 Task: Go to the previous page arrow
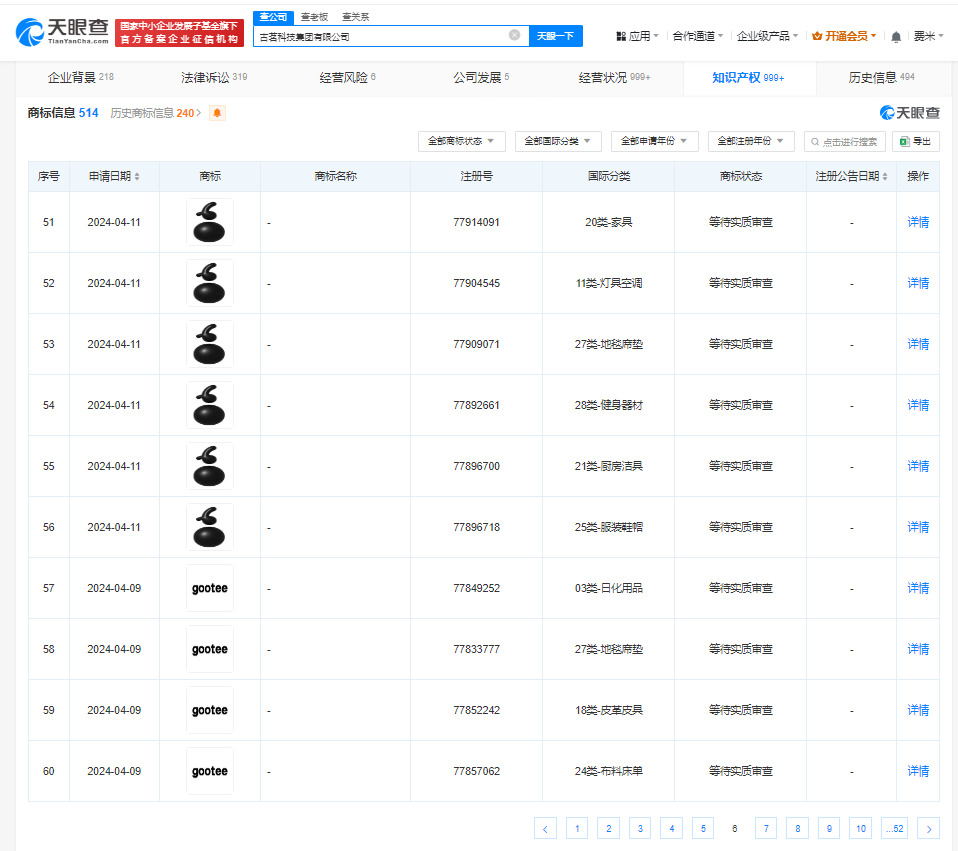[545, 828]
